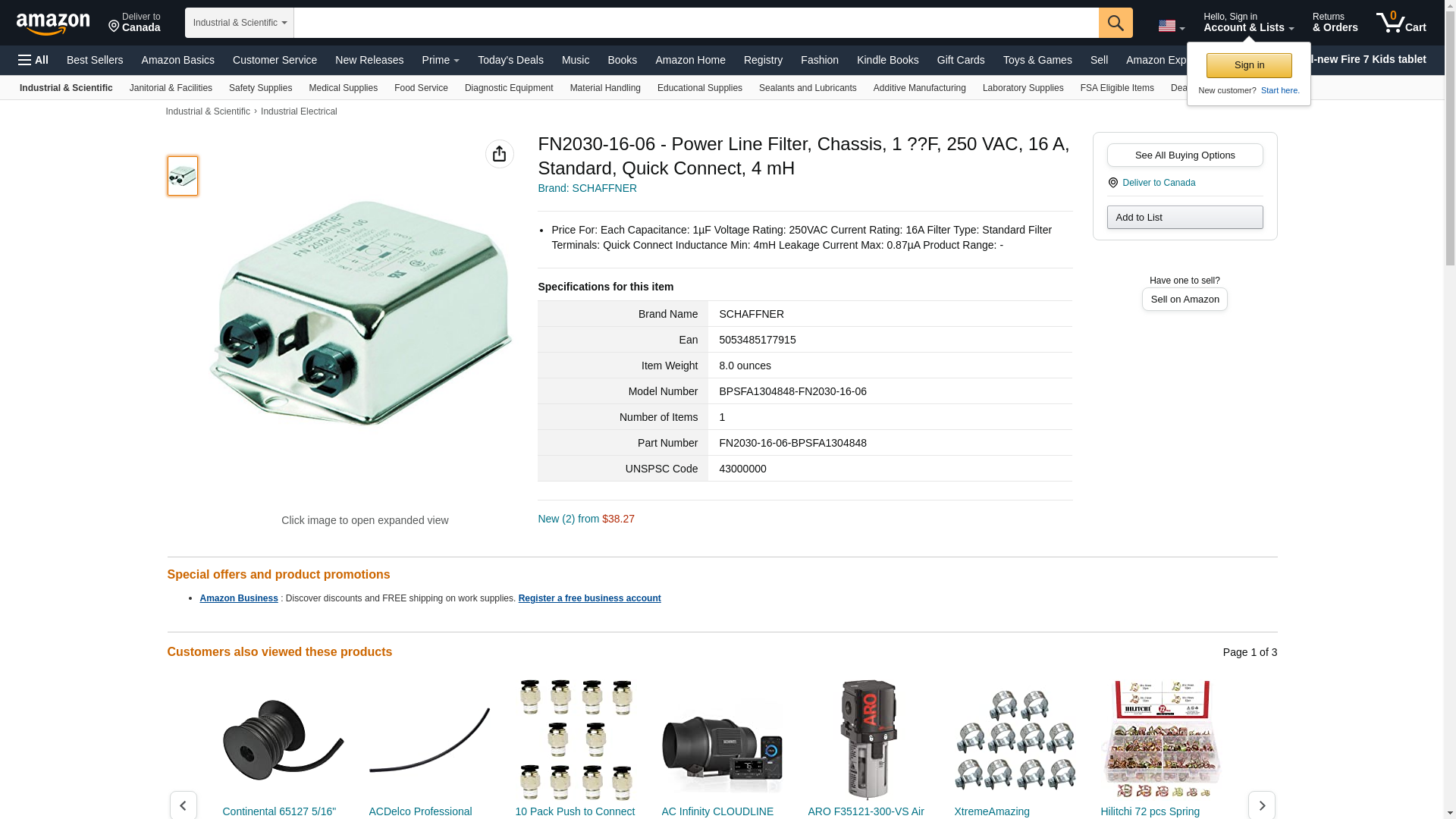Image resolution: width=1456 pixels, height=819 pixels.
Task: Click the US flag language selector
Action: [x=1171, y=26]
